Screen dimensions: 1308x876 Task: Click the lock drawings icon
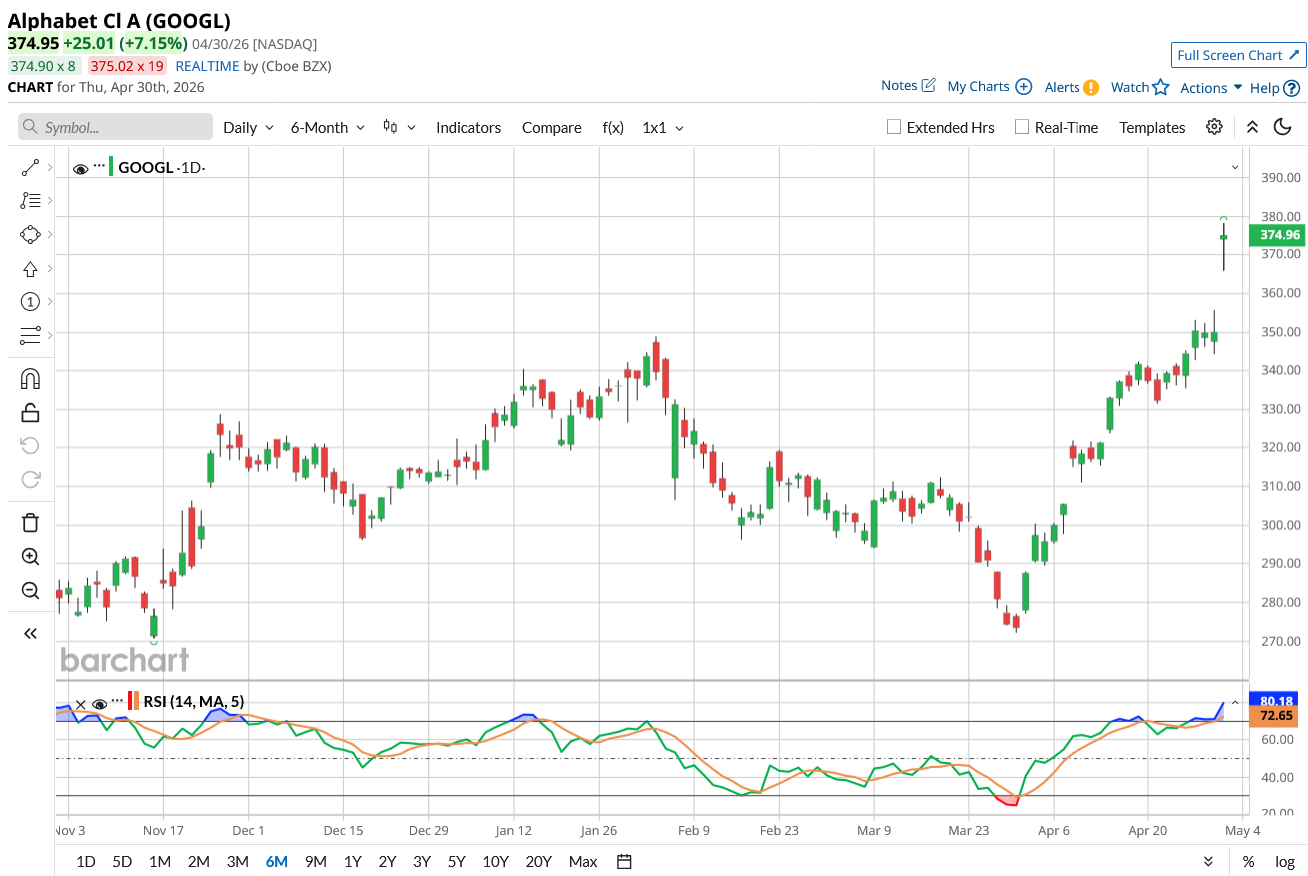[30, 412]
